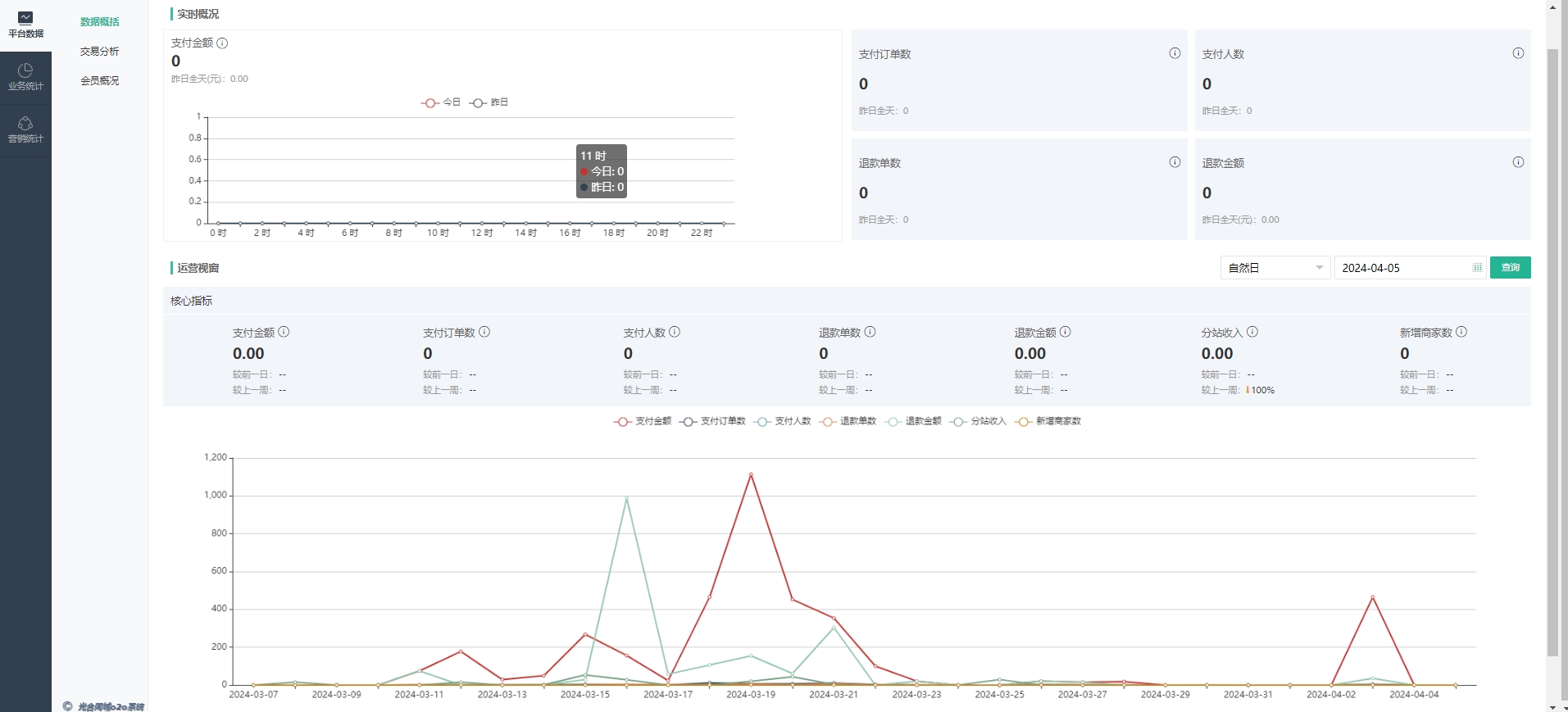Expand the 自然日 period dropdown

coord(1275,268)
